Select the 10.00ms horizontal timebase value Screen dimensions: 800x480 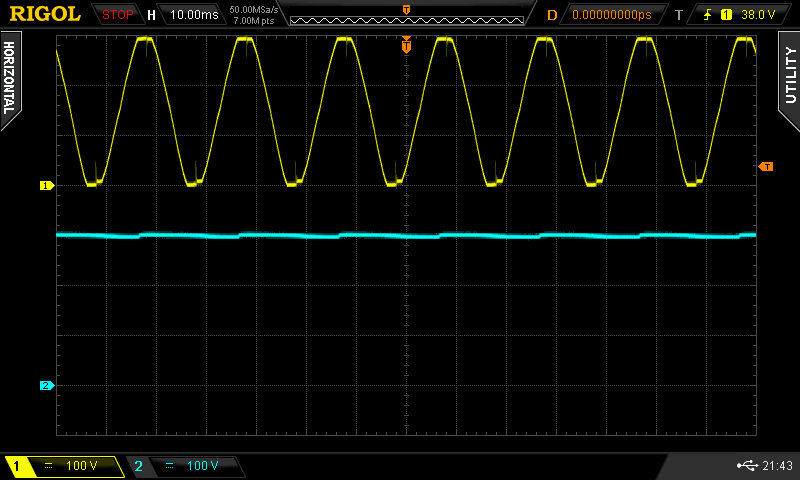click(x=194, y=15)
